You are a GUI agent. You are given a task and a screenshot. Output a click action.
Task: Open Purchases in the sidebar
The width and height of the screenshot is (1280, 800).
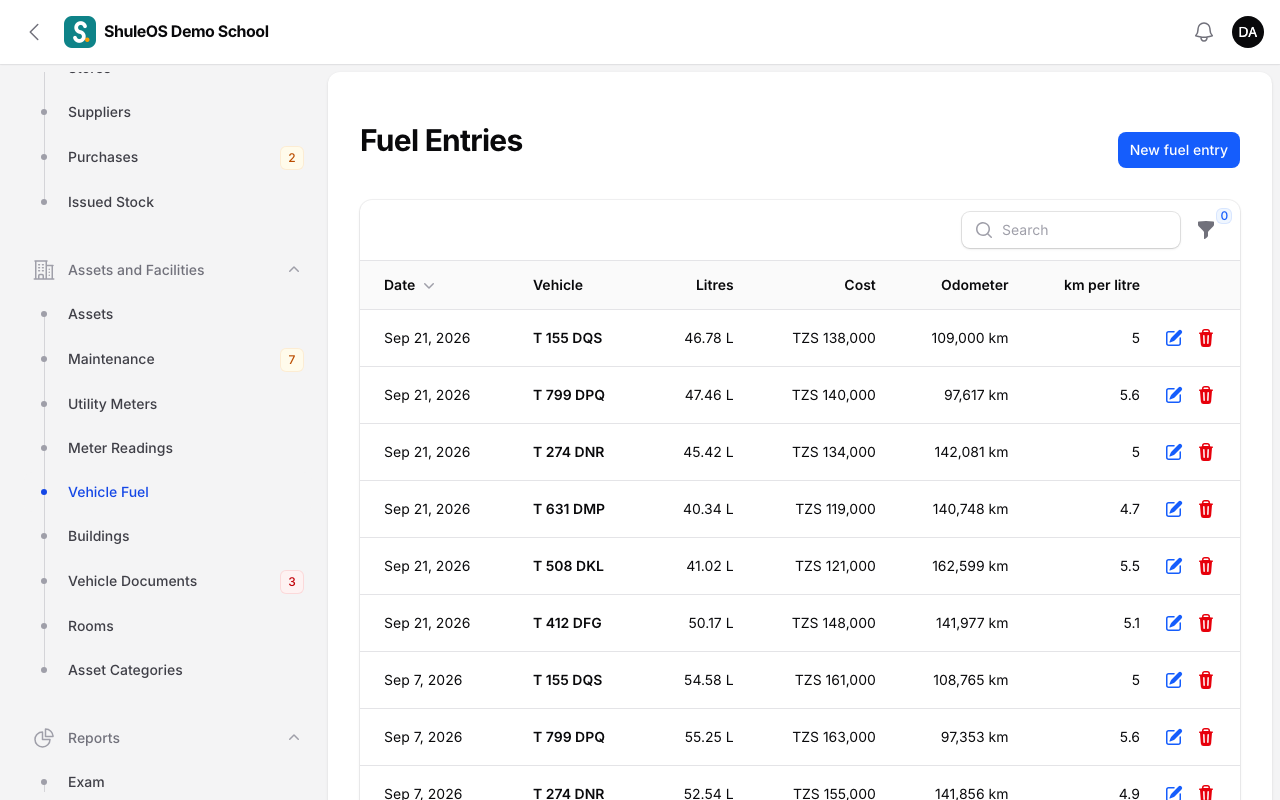pyautogui.click(x=103, y=157)
